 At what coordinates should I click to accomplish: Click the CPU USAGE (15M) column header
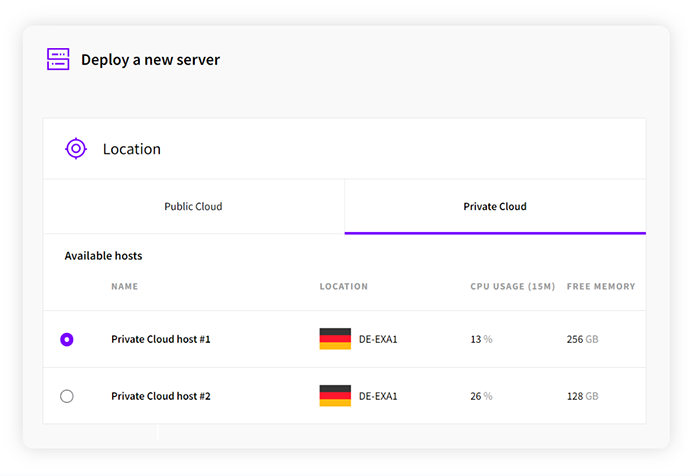click(x=512, y=286)
